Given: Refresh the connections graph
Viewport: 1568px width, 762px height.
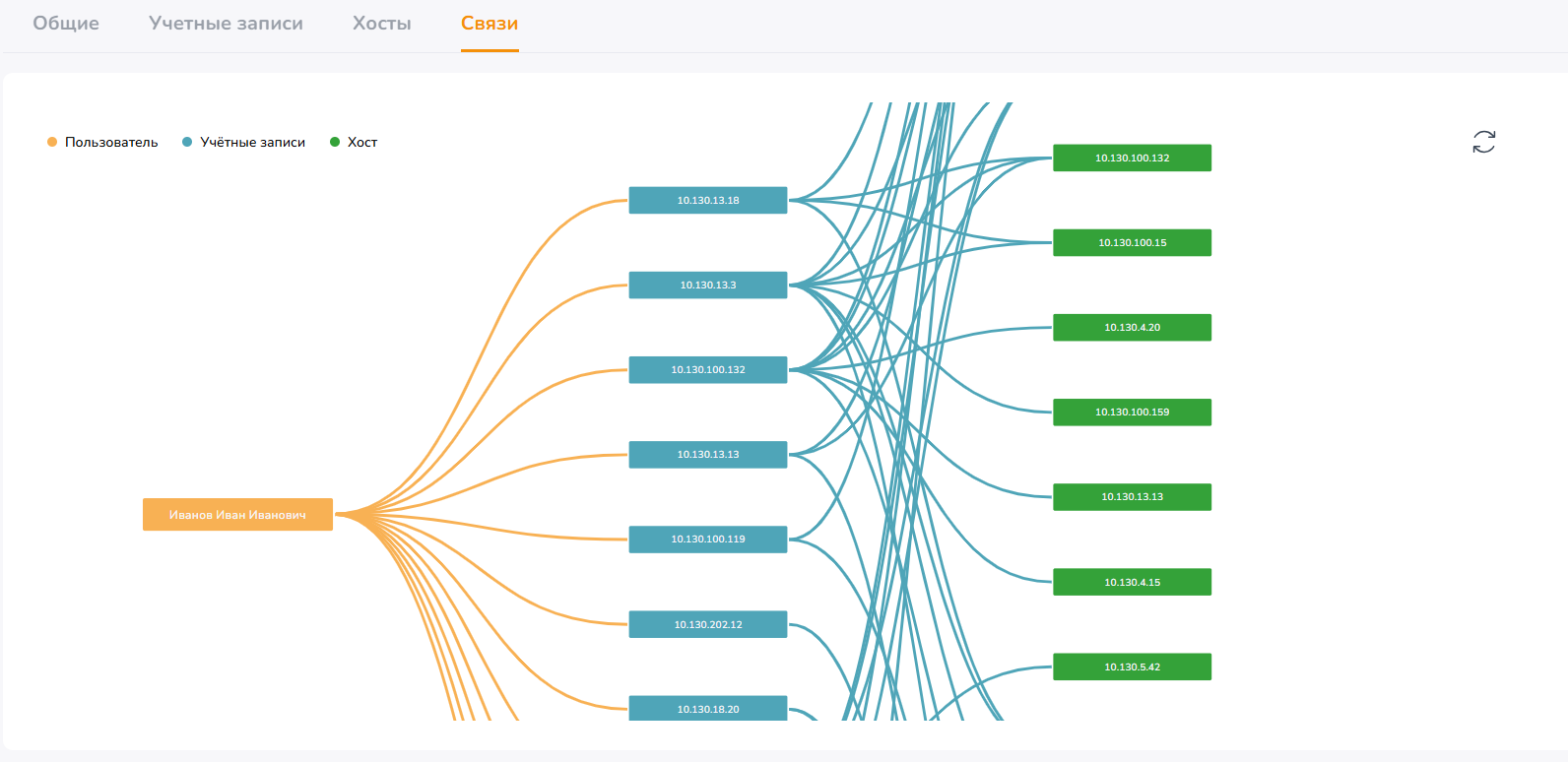Looking at the screenshot, I should tap(1483, 142).
